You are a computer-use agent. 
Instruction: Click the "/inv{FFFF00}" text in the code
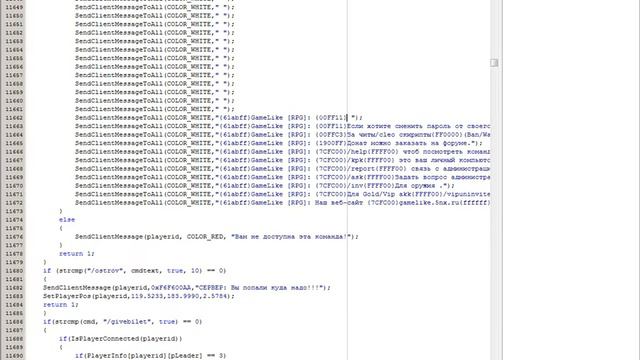tap(370, 186)
